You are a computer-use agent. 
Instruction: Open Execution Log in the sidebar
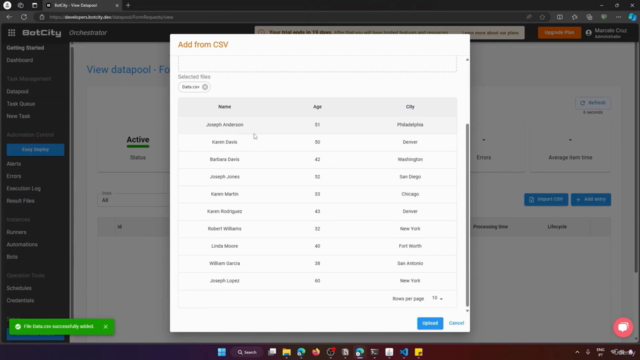point(24,189)
